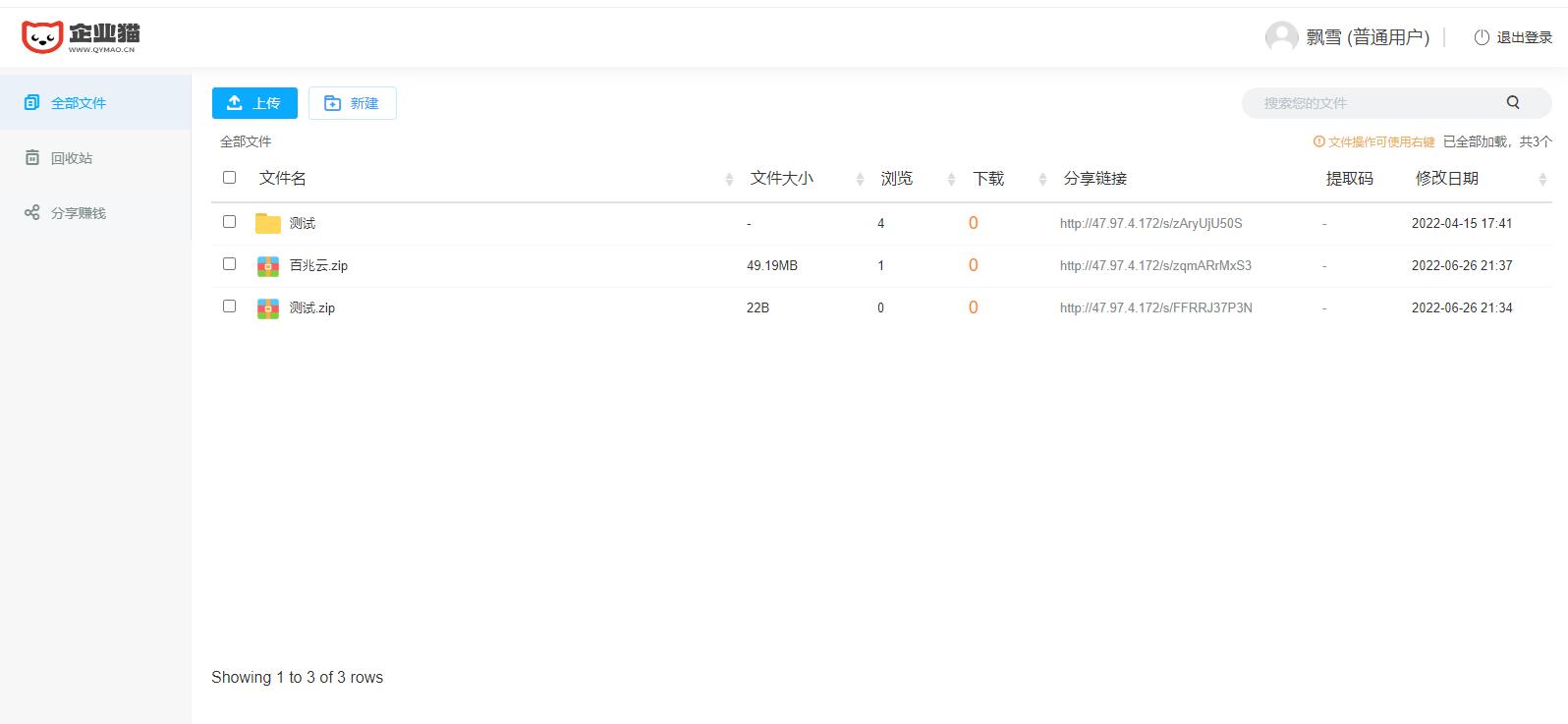The height and width of the screenshot is (724, 1568).
Task: Sort by 文件名 column arrows
Action: click(x=729, y=179)
